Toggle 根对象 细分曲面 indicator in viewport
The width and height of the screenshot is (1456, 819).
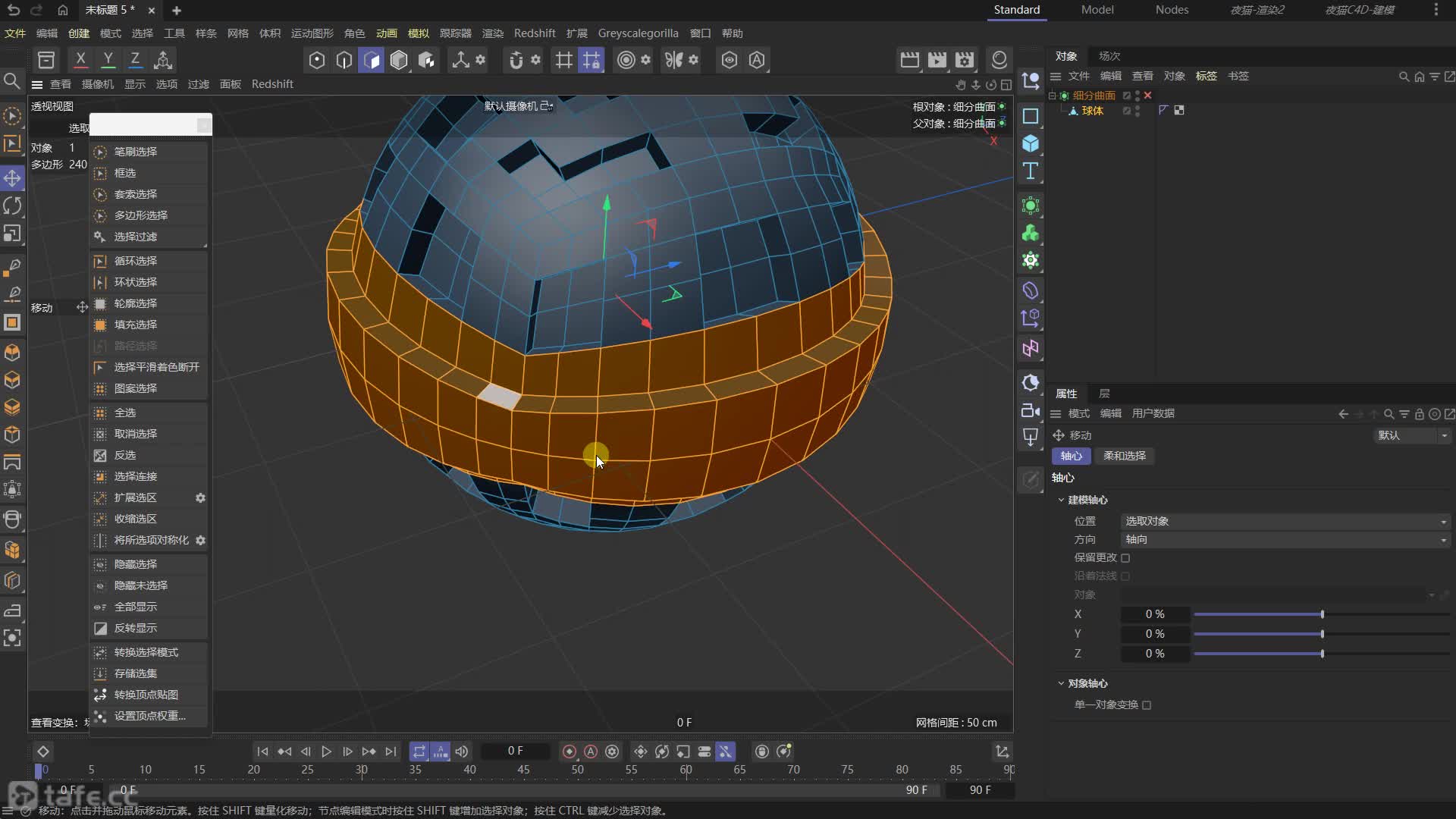pos(1003,107)
